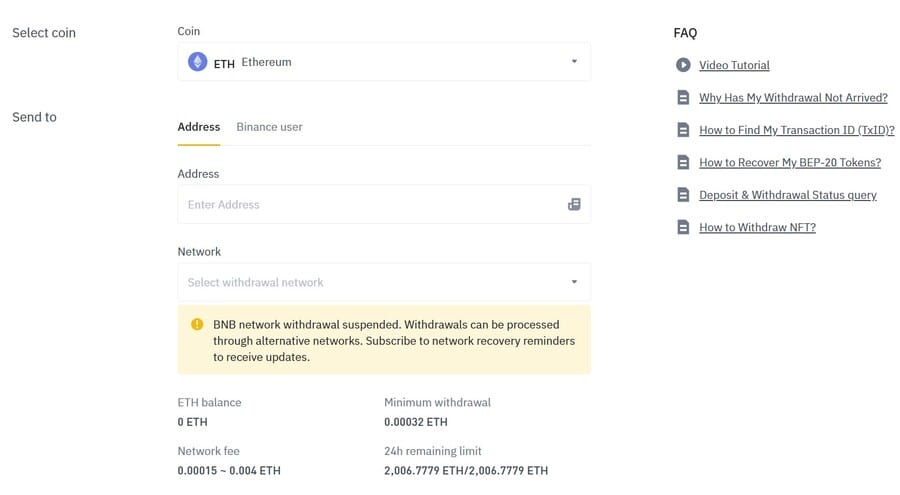Click the Send to section label
This screenshot has height=495, width=900.
(x=34, y=117)
